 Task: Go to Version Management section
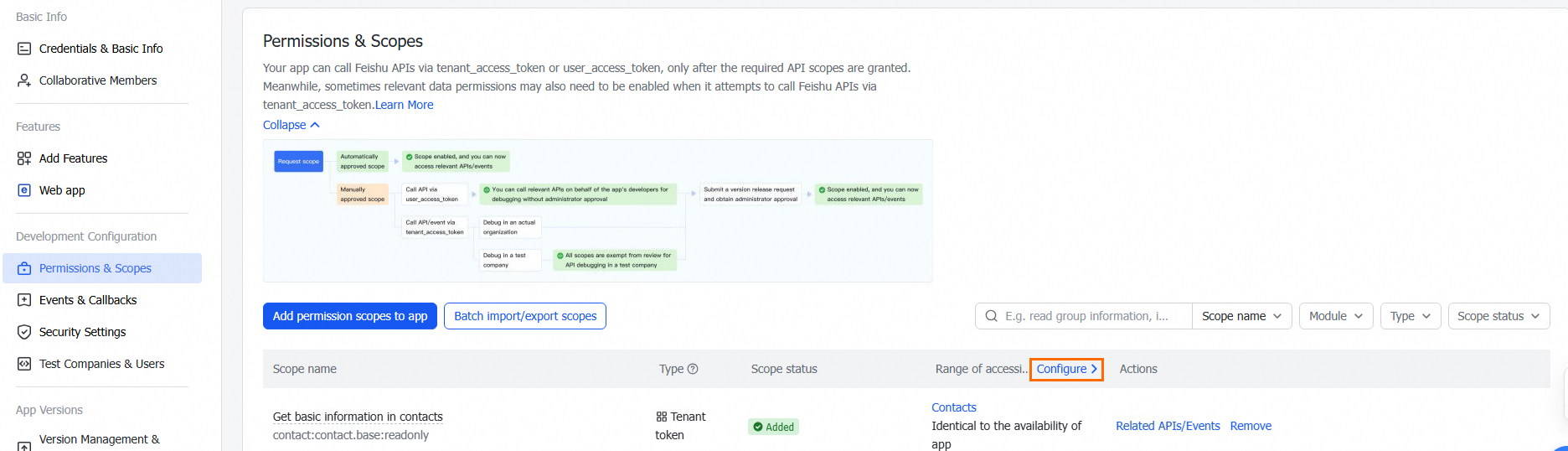(99, 439)
